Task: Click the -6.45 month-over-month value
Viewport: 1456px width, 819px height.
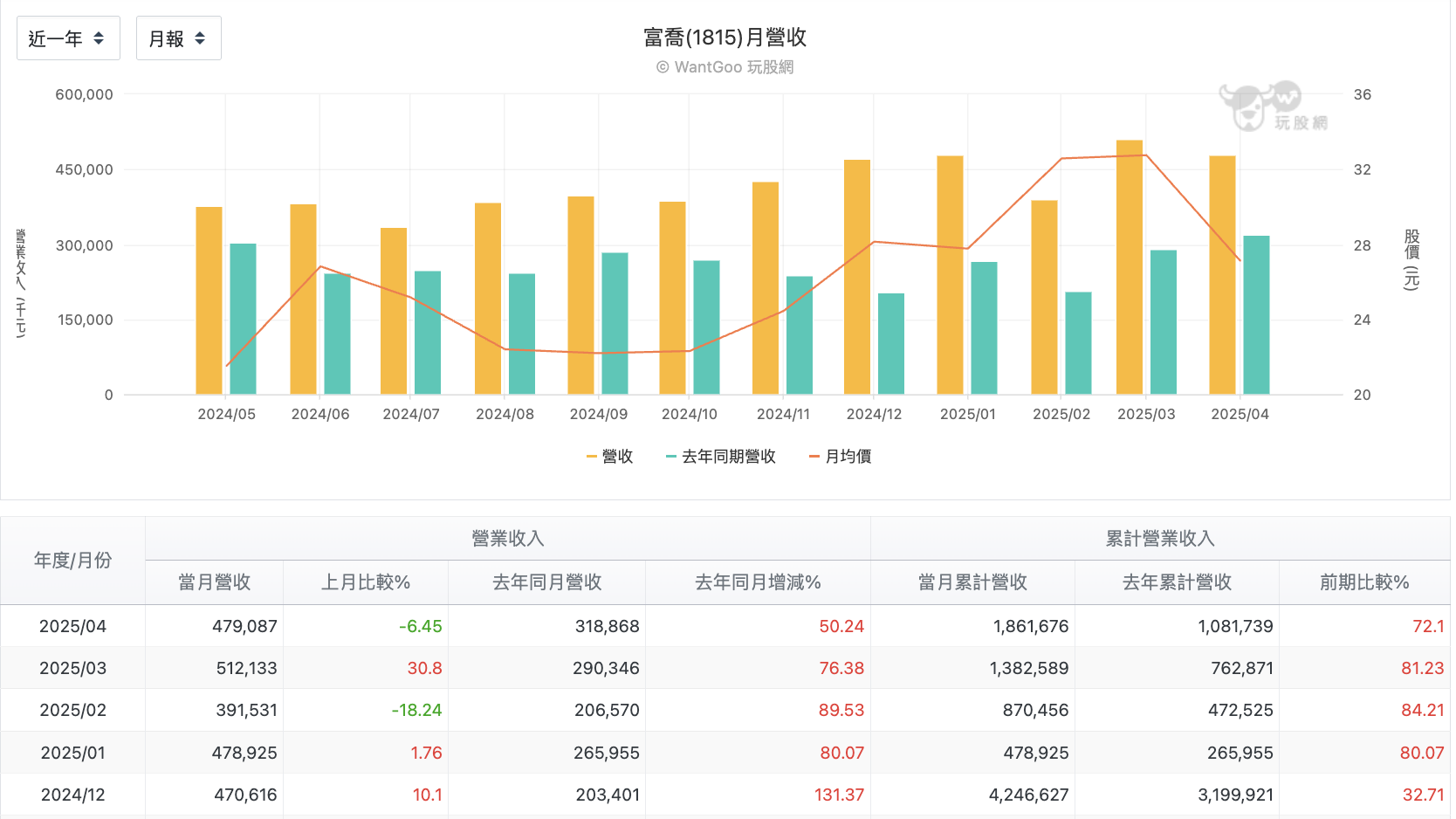Action: pos(421,626)
